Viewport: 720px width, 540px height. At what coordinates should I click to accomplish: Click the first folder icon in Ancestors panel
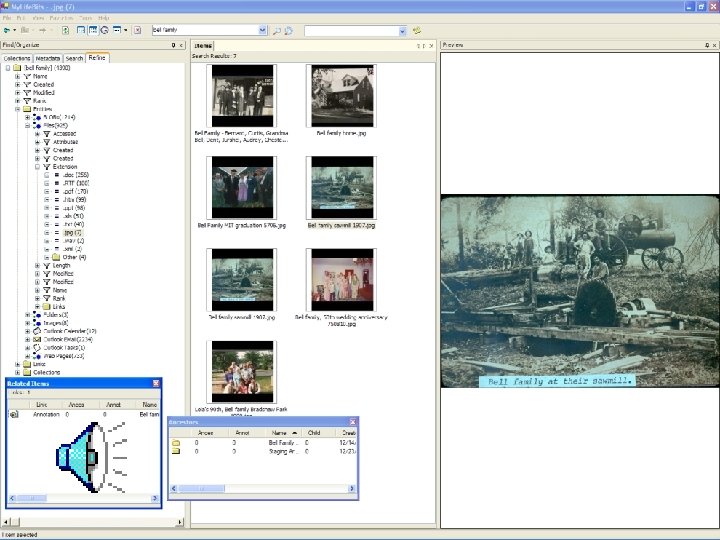click(x=175, y=442)
